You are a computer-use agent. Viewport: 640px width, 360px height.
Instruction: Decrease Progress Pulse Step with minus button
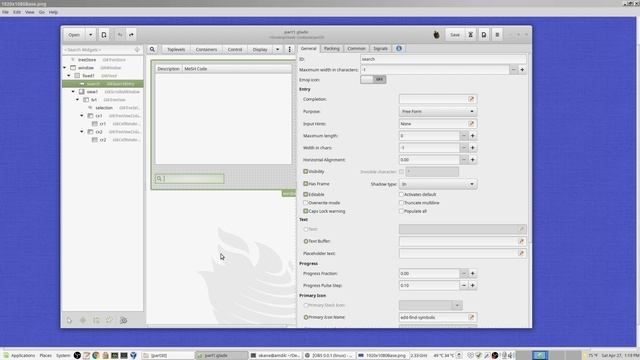tap(464, 286)
